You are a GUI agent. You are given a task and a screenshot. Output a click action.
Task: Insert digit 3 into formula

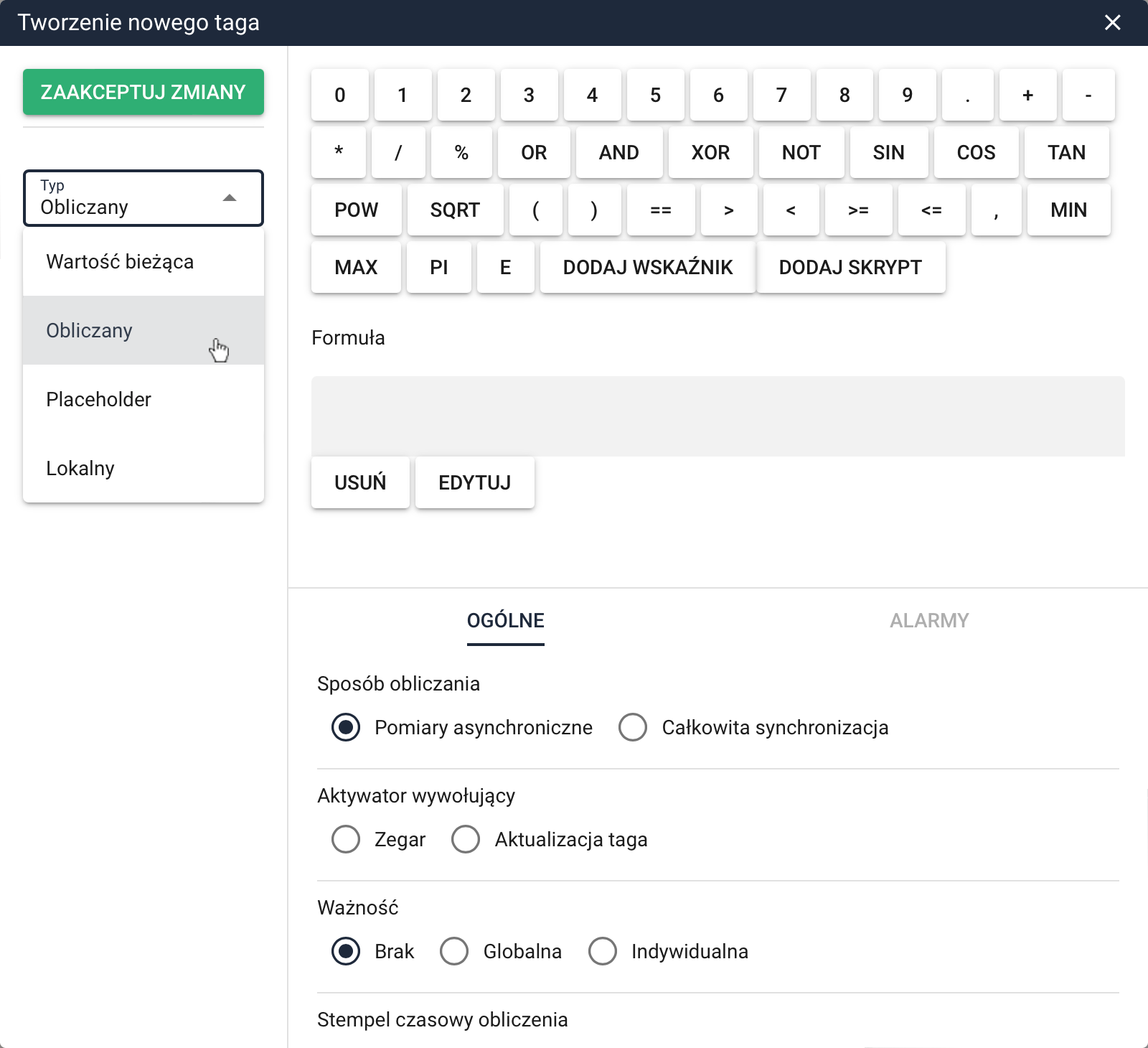tap(530, 95)
